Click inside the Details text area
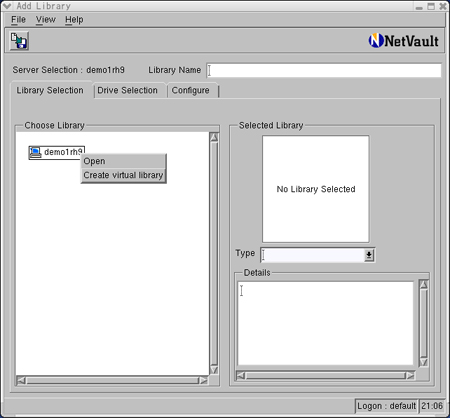Viewport: 450px width, 418px height. pyautogui.click(x=325, y=323)
